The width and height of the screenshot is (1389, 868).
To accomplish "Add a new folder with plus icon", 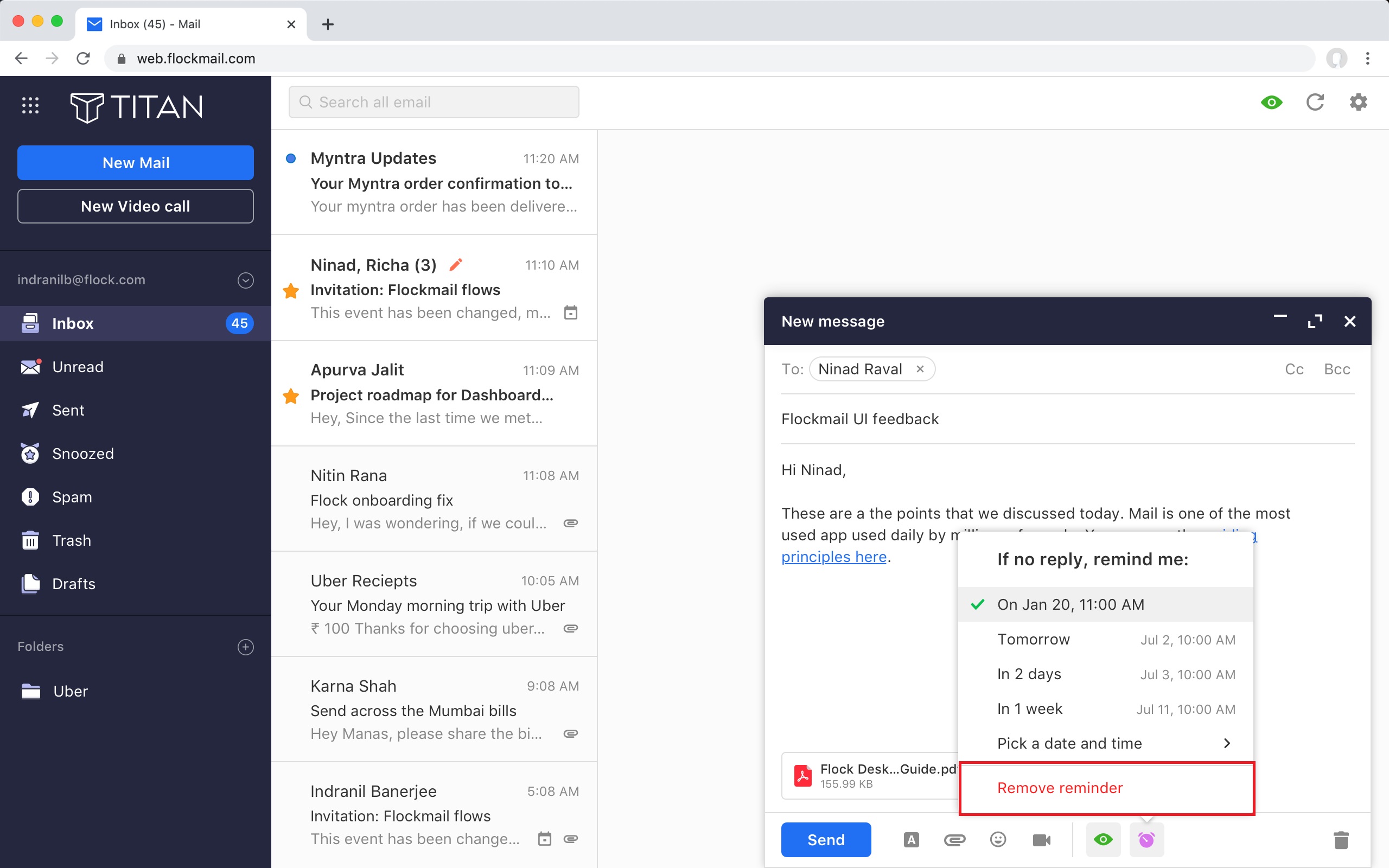I will point(246,647).
